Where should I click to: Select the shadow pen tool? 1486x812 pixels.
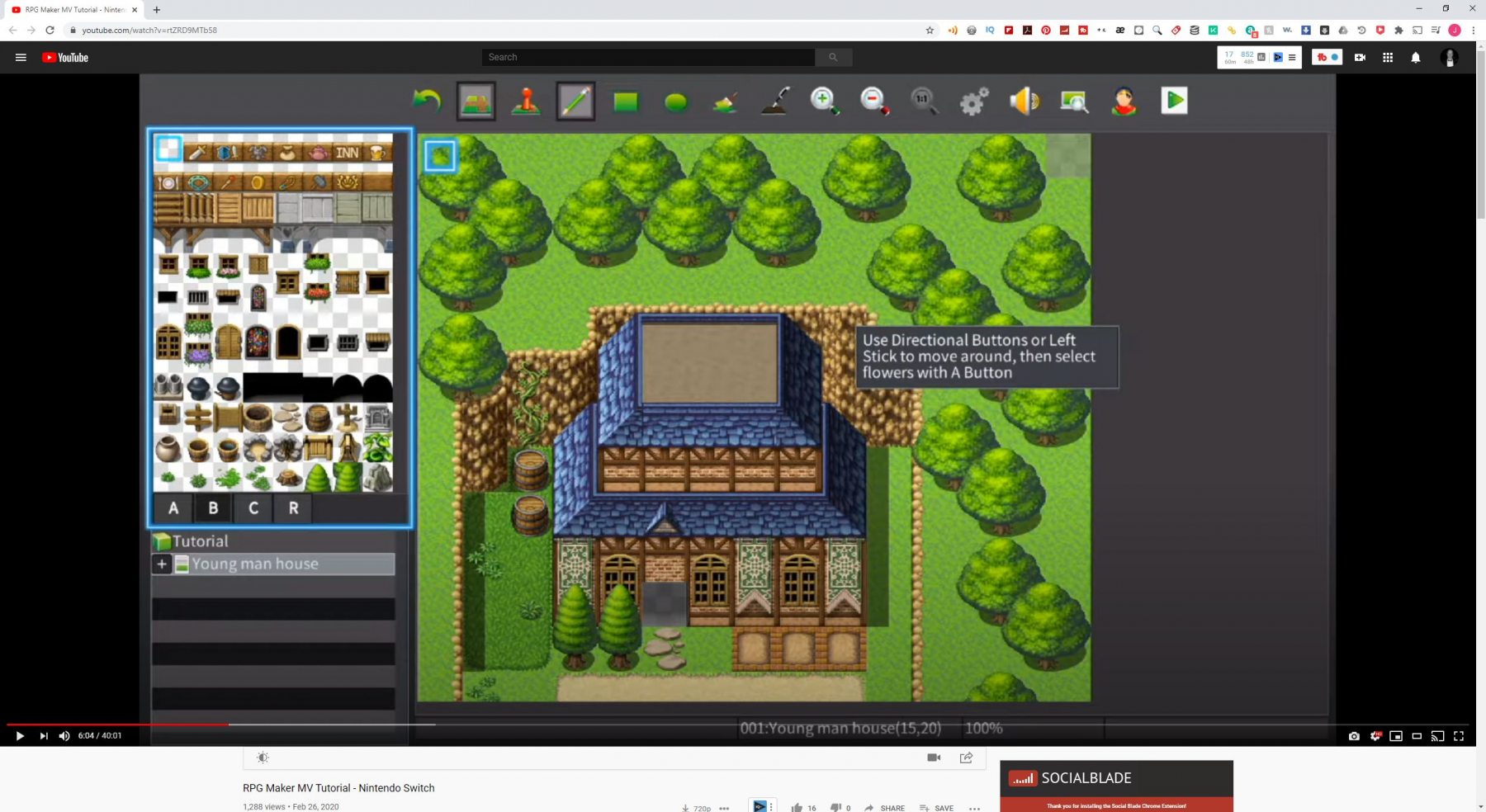tap(775, 101)
